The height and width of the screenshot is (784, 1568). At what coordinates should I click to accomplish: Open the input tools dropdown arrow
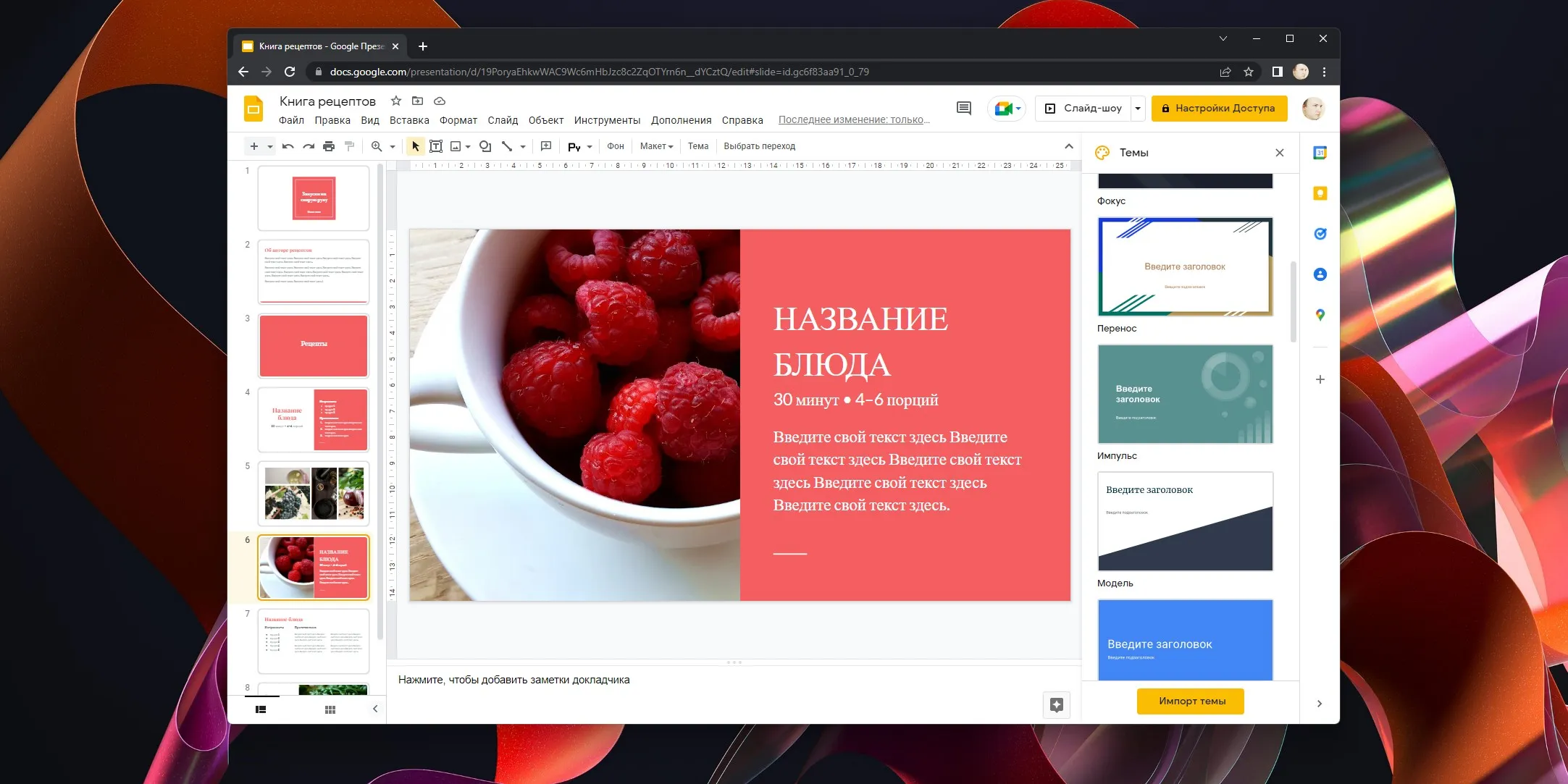[x=590, y=147]
